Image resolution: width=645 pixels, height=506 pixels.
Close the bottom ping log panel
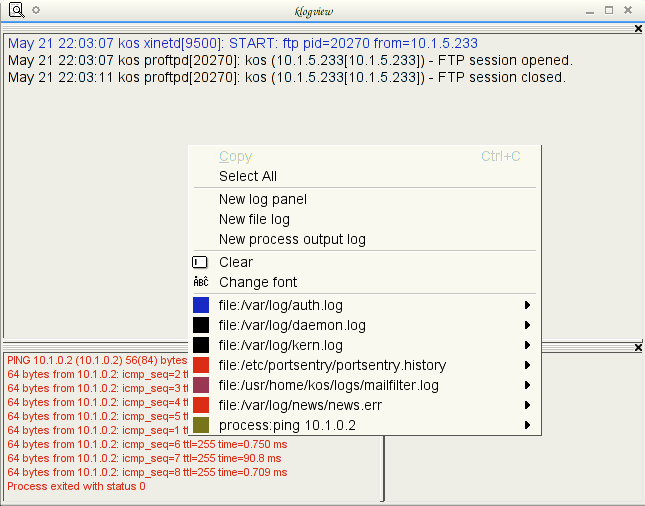point(638,348)
